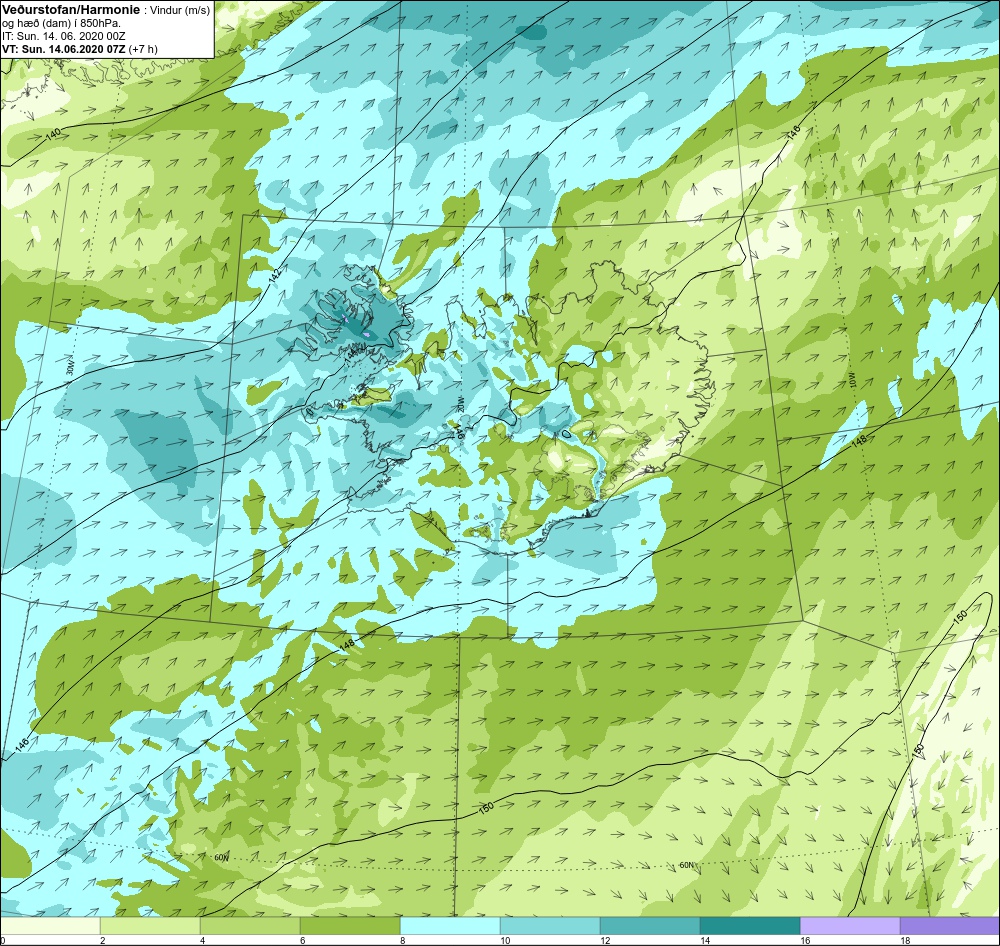The width and height of the screenshot is (1000, 946).
Task: Click the legend scale value 16
Action: [x=805, y=940]
